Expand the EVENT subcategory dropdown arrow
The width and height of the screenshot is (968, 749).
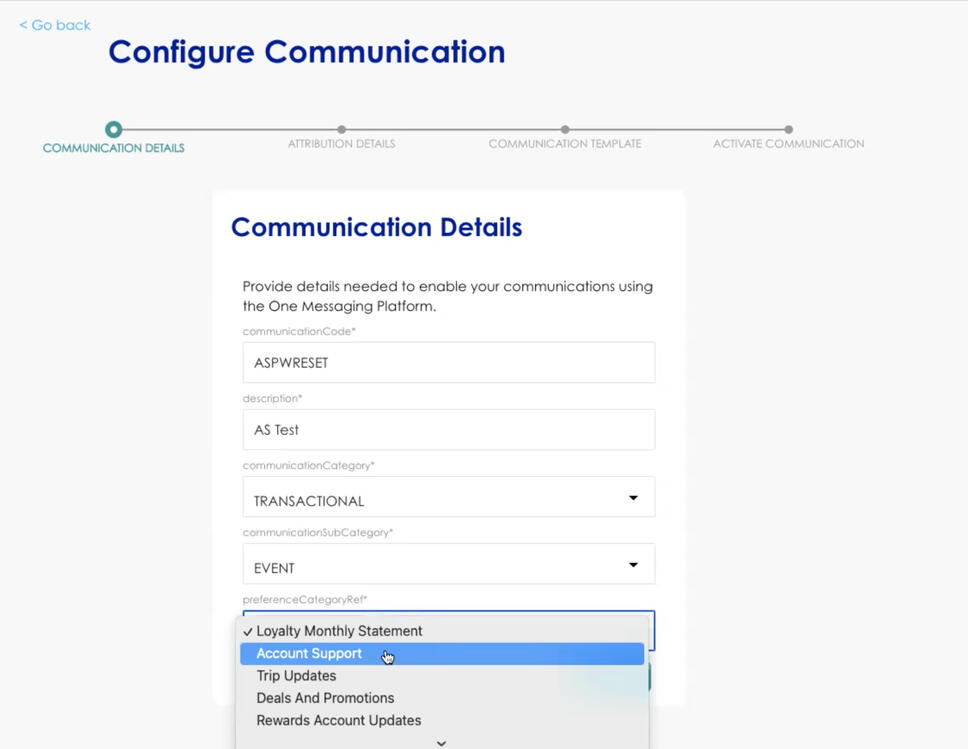point(633,565)
